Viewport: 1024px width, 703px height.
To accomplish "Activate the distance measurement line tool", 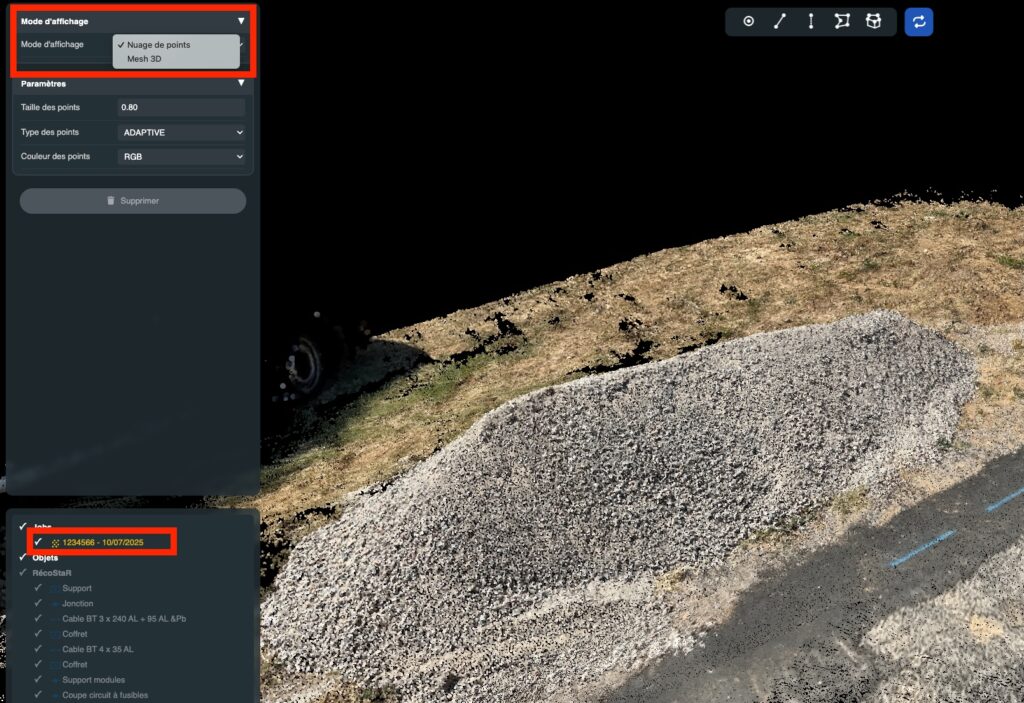I will coord(779,21).
